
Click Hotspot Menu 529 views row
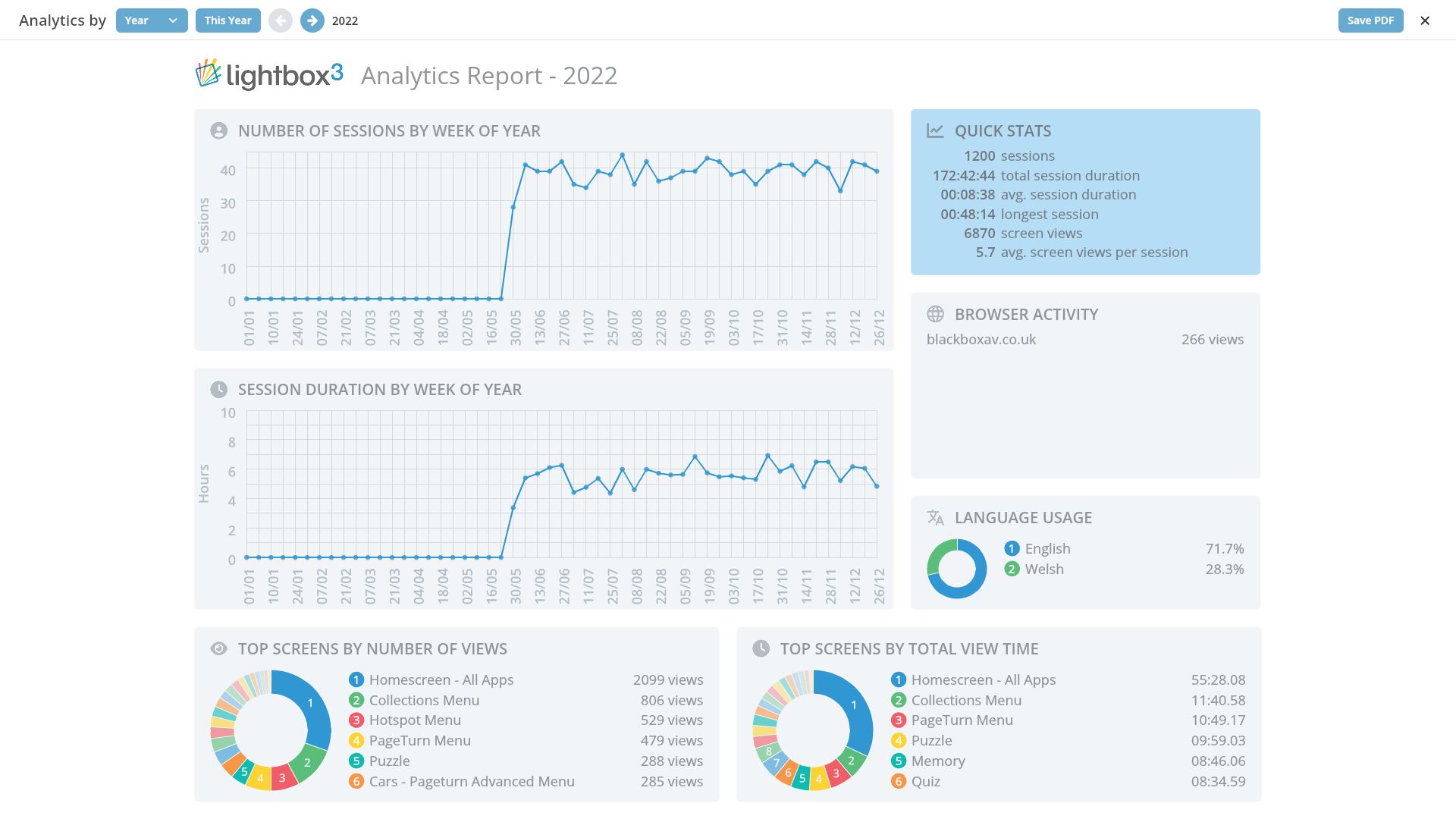click(526, 720)
